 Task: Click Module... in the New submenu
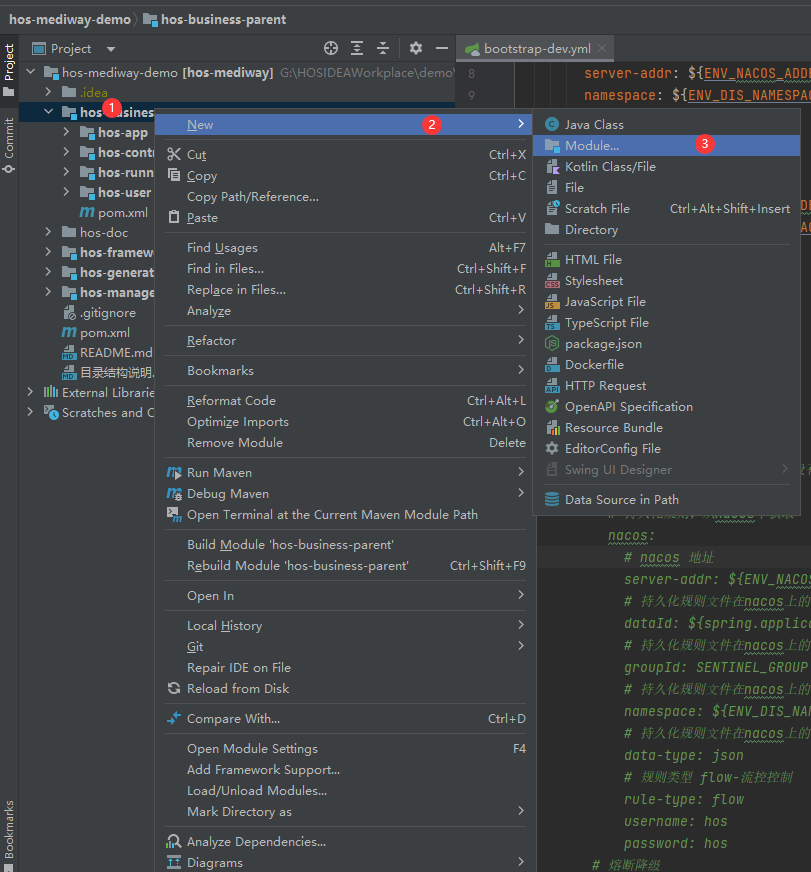click(591, 145)
